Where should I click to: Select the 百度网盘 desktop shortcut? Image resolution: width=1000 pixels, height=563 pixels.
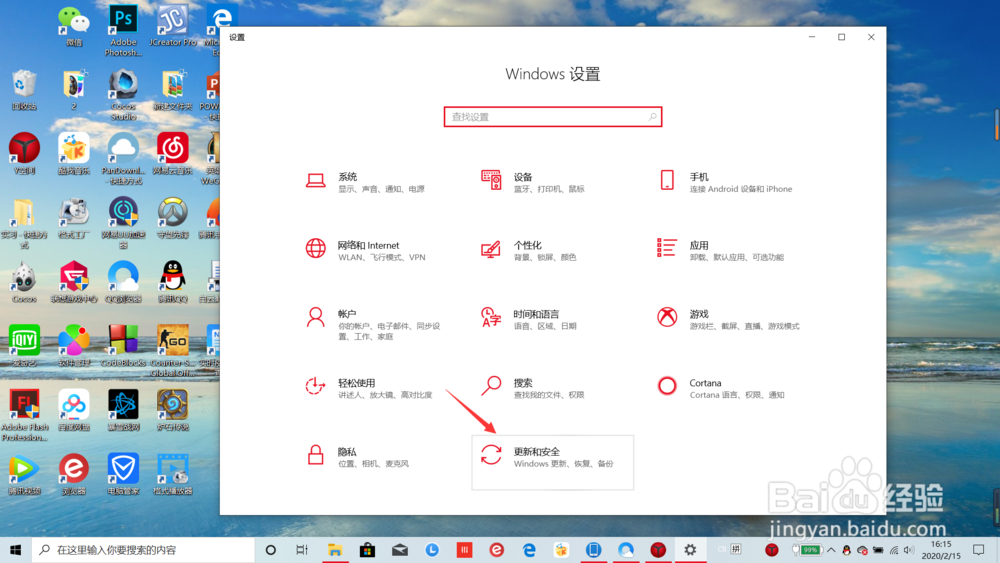coord(74,411)
